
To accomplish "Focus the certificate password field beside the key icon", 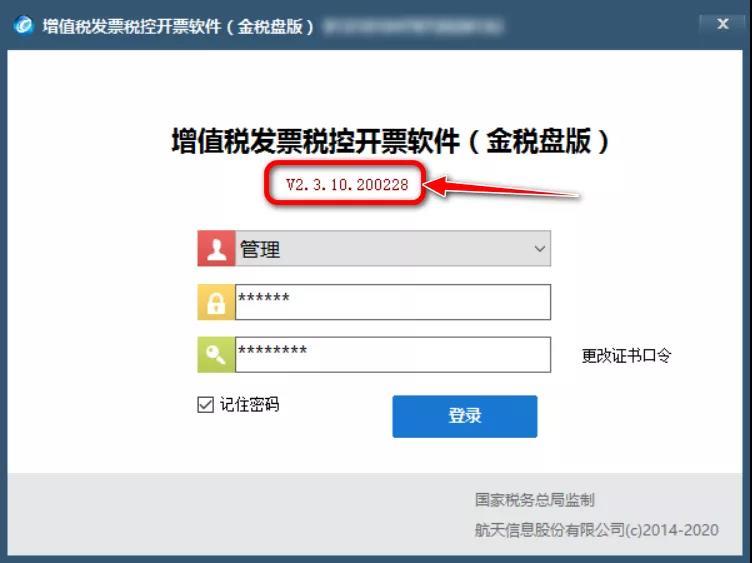I will (393, 355).
